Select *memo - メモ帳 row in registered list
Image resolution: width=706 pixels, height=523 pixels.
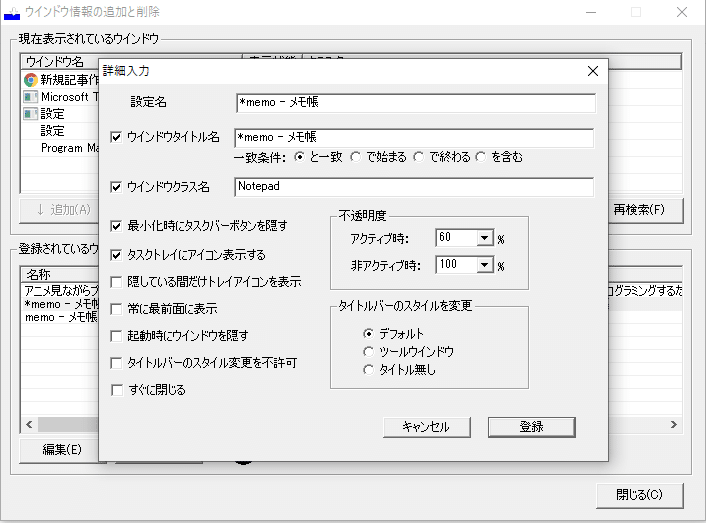[x=60, y=304]
